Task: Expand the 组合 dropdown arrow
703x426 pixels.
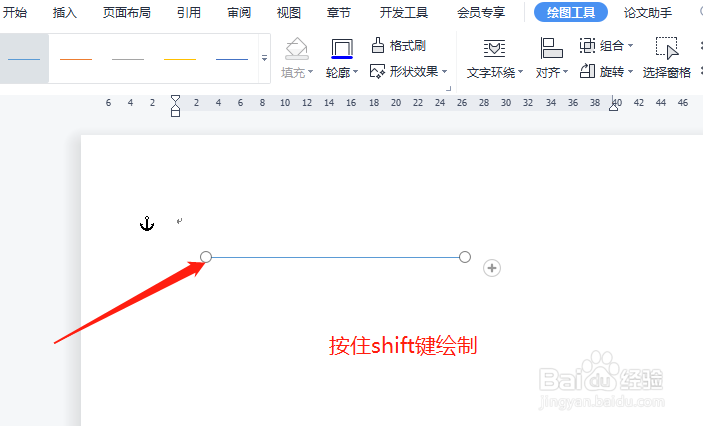Action: [630, 45]
